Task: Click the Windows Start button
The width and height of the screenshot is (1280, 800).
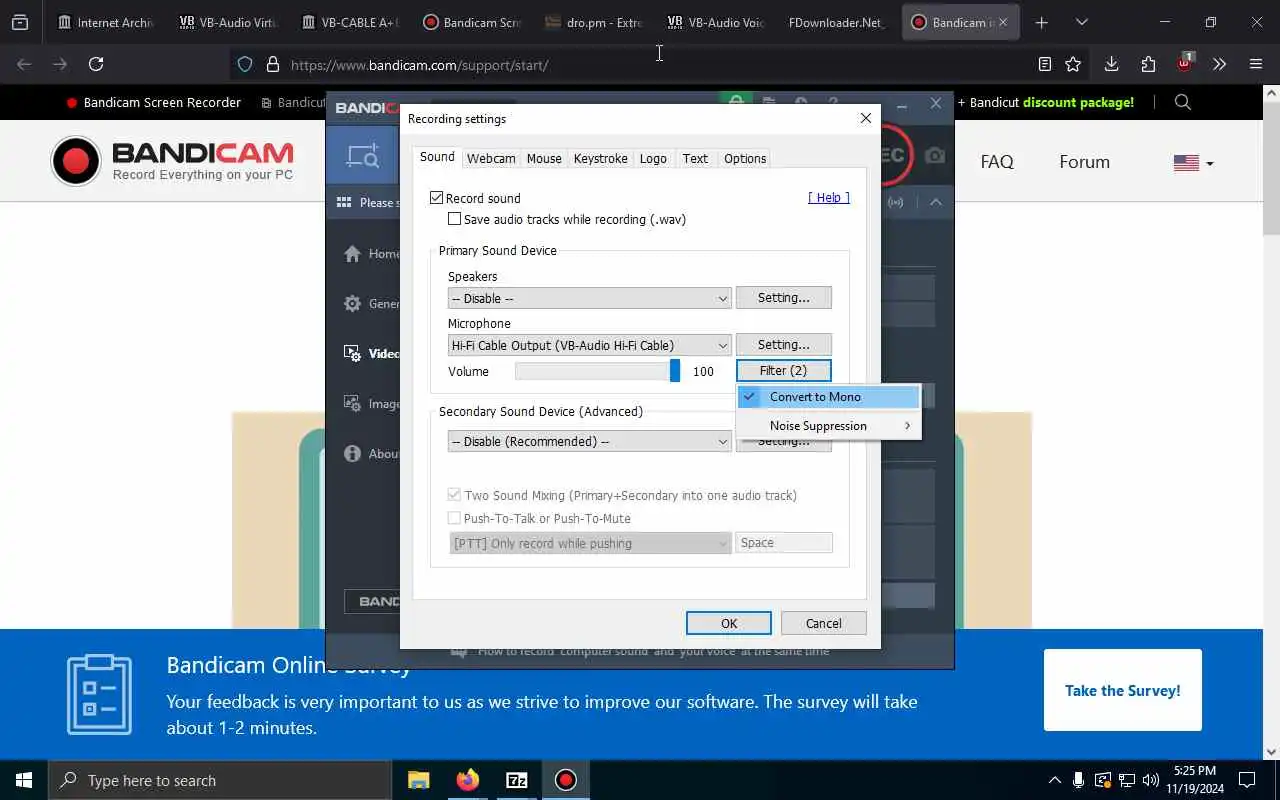Action: [24, 780]
